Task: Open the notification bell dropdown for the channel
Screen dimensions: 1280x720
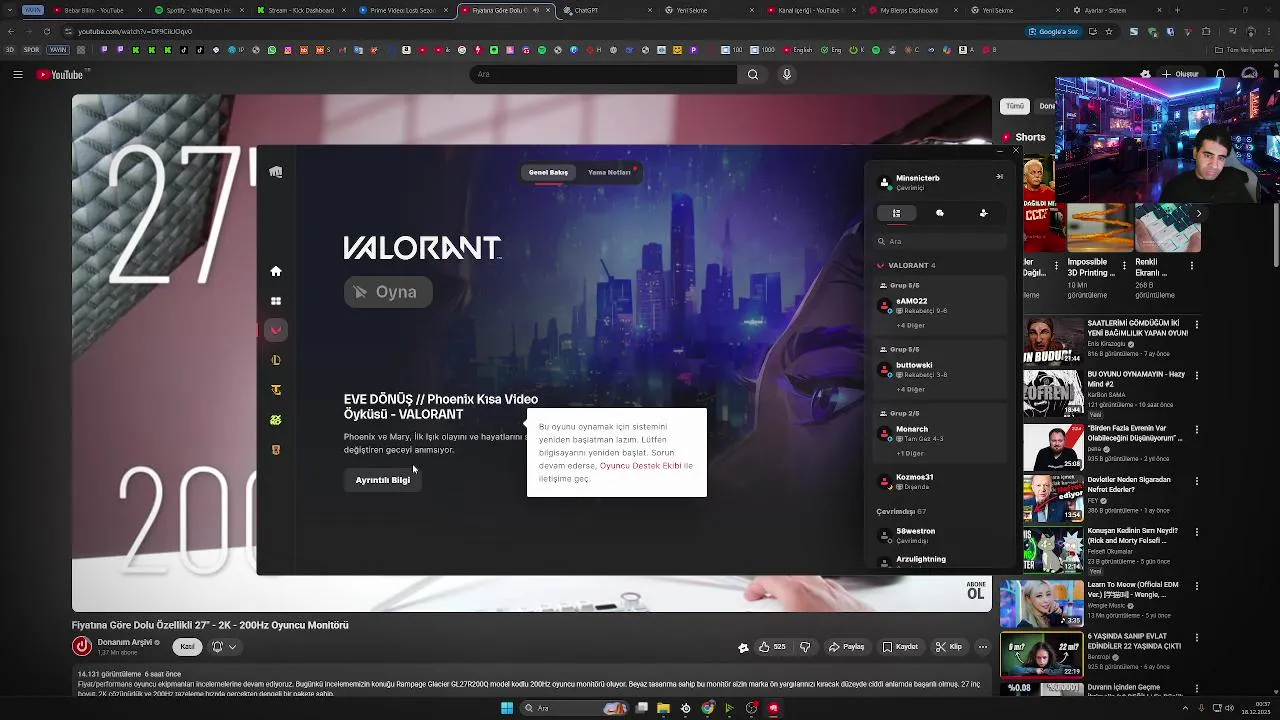Action: 224,647
